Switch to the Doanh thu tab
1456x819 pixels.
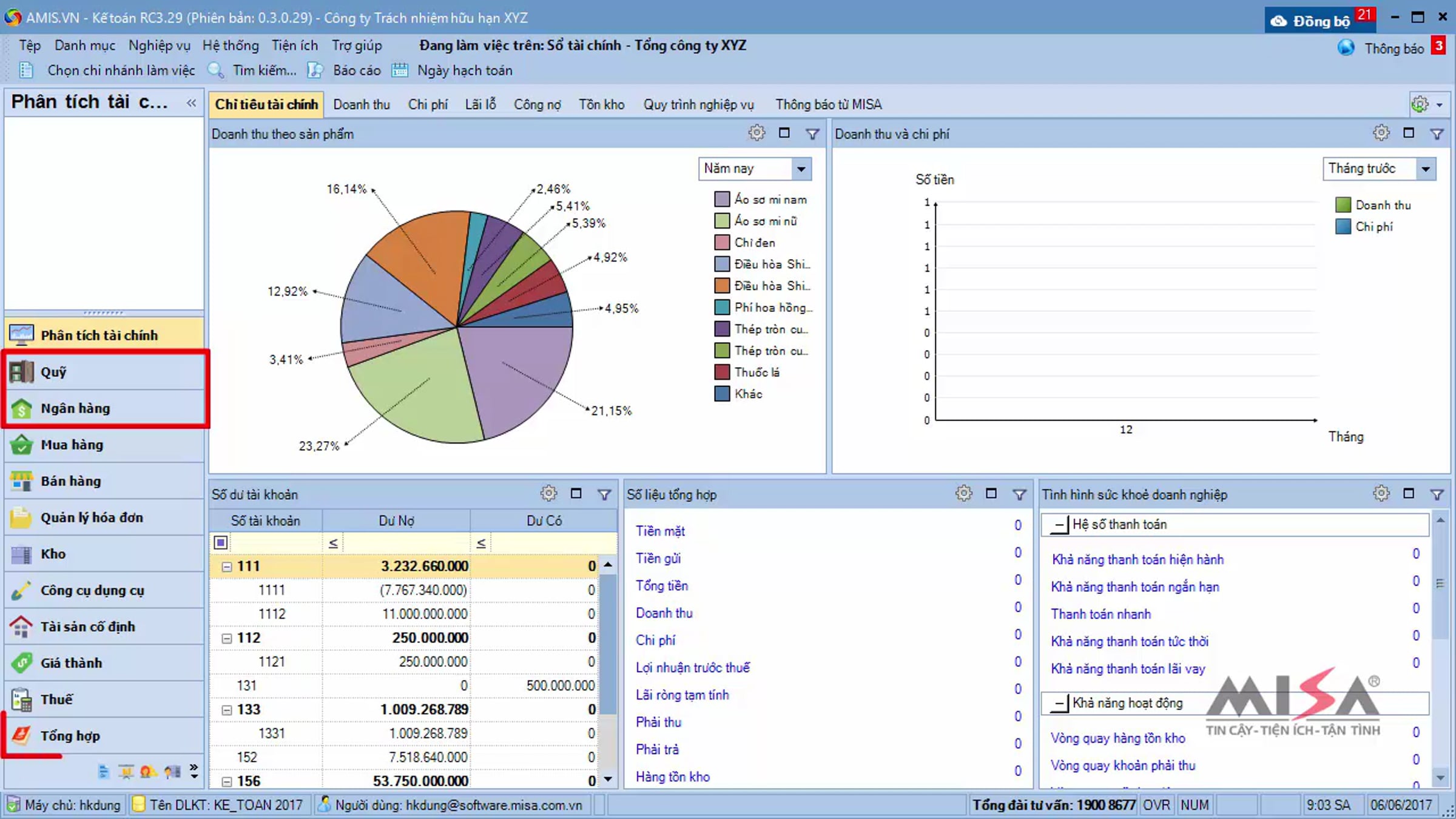tap(362, 104)
